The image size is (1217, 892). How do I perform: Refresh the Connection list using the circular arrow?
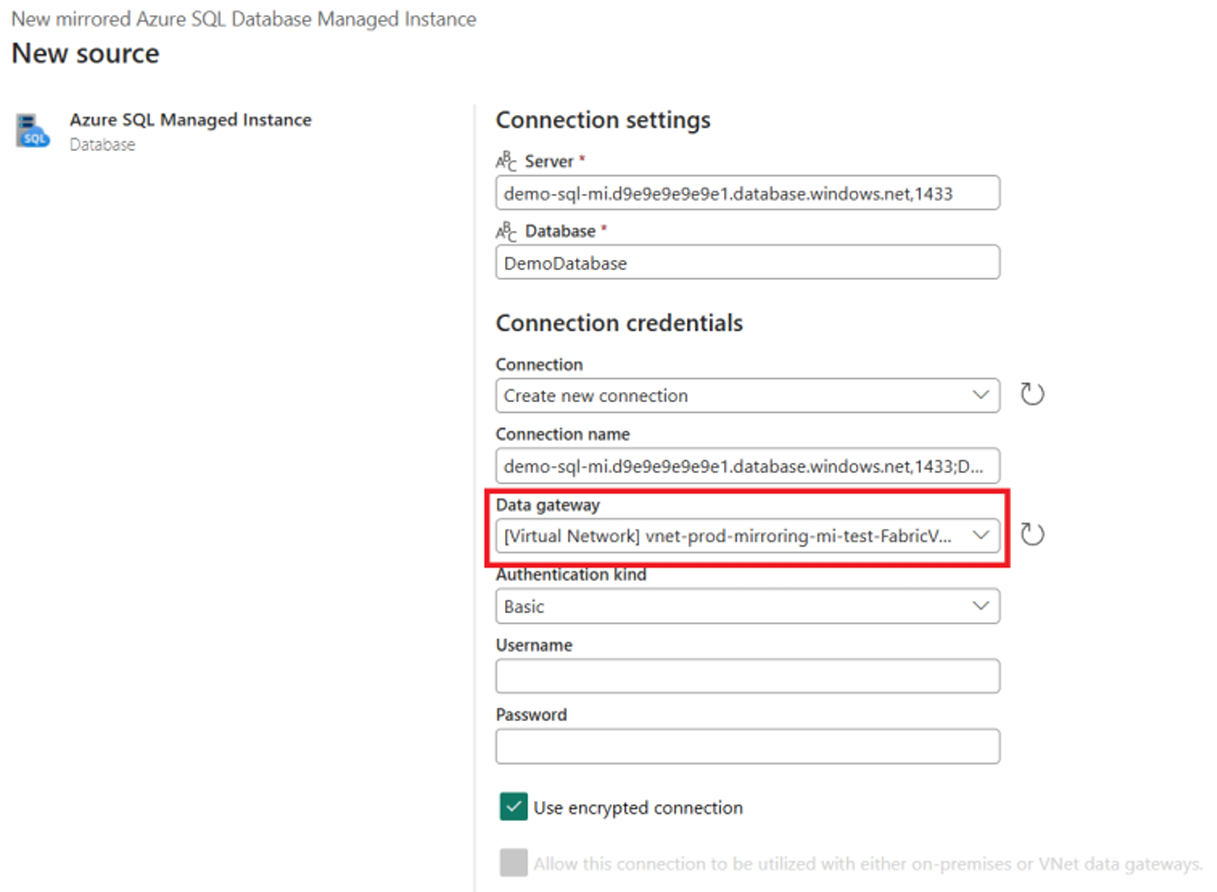coord(1032,394)
